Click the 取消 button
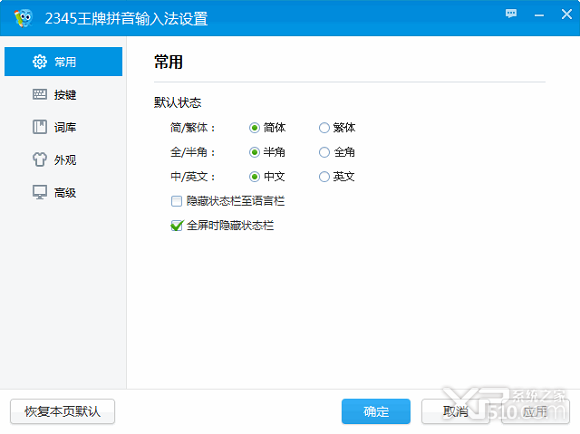580x434 pixels. pos(455,411)
